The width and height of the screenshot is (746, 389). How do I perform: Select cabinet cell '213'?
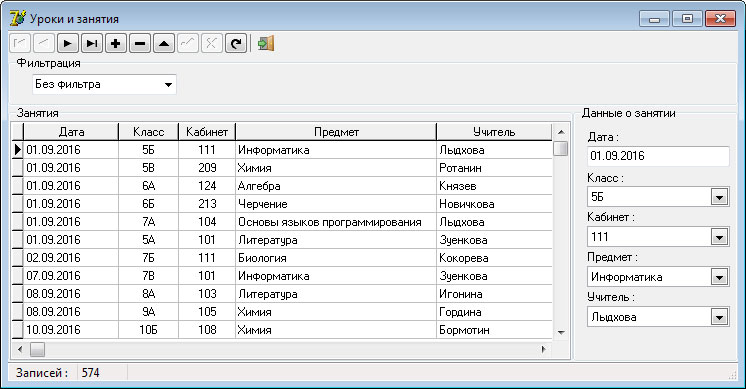pos(207,204)
